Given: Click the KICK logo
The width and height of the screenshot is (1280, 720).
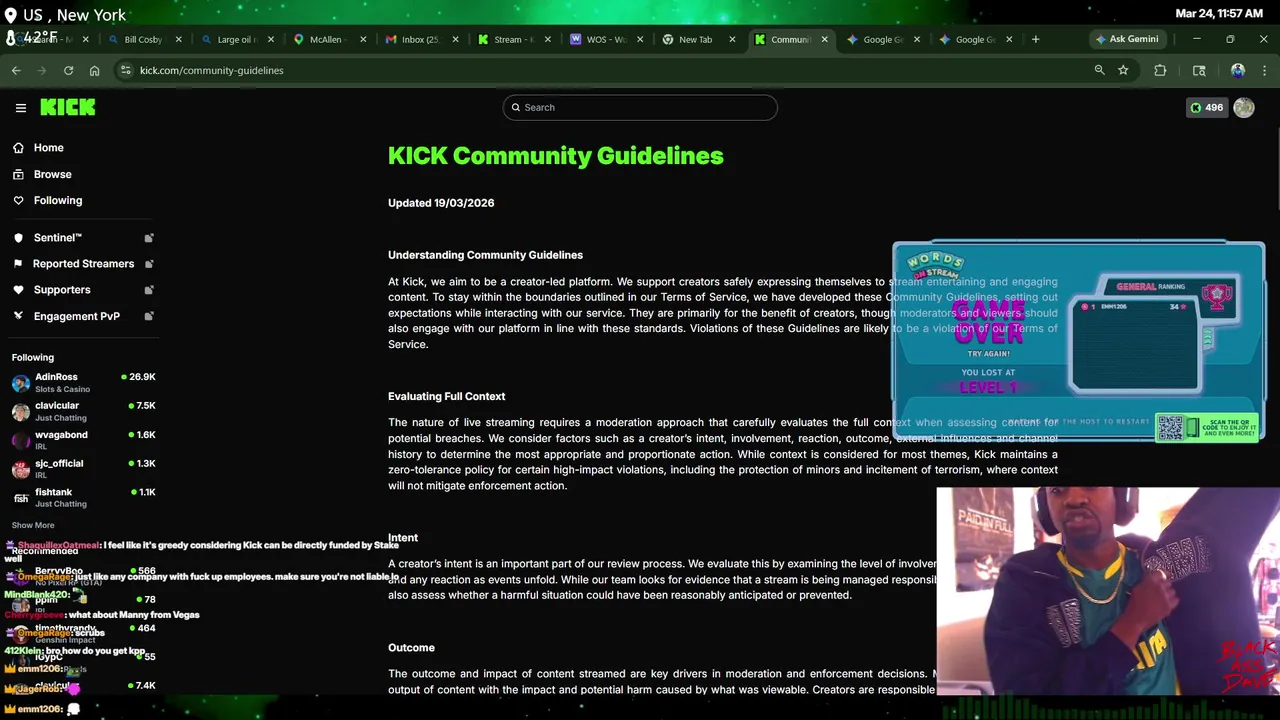Looking at the screenshot, I should [68, 107].
